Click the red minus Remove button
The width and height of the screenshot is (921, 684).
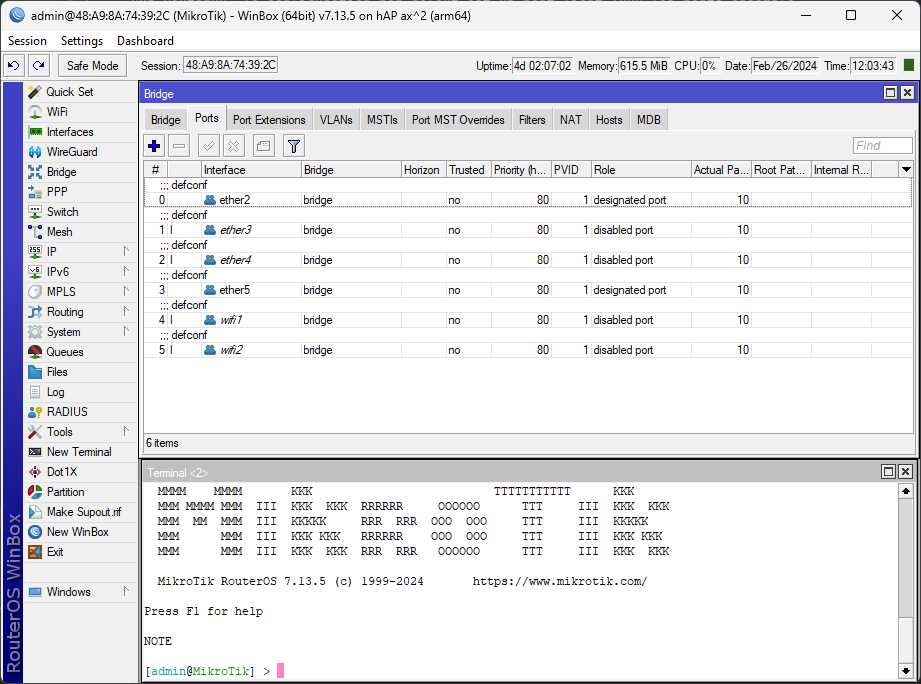coord(179,146)
